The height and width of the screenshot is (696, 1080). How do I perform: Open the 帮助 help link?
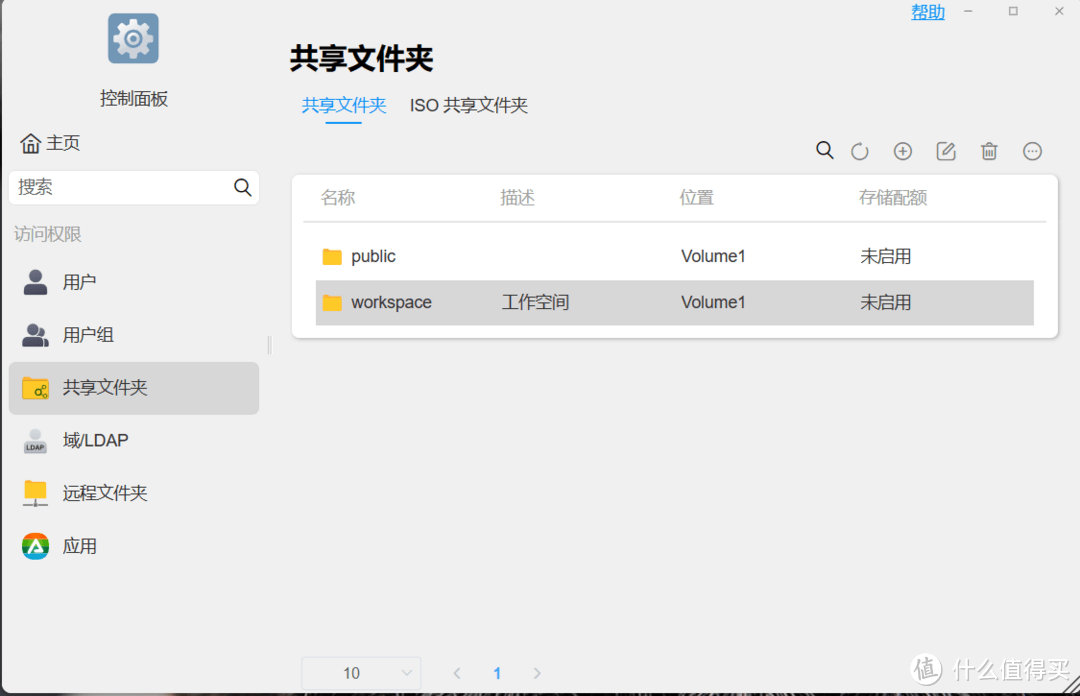tap(928, 12)
